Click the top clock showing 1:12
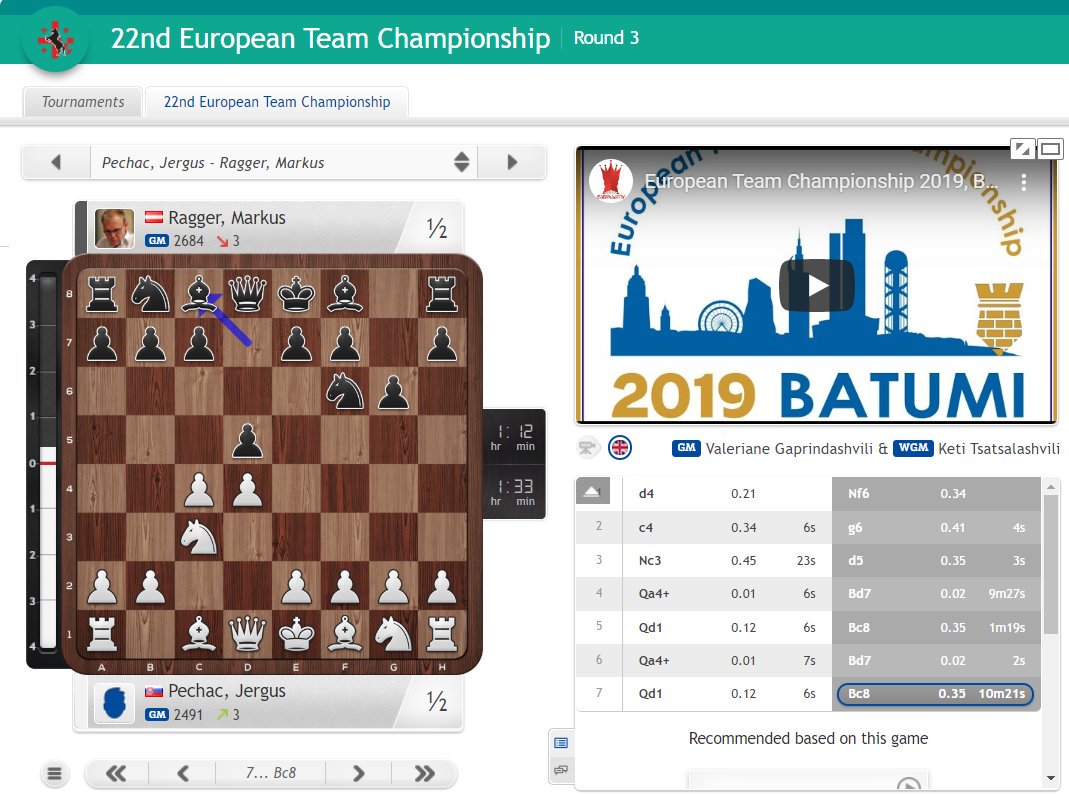This screenshot has width=1069, height=796. [x=514, y=438]
